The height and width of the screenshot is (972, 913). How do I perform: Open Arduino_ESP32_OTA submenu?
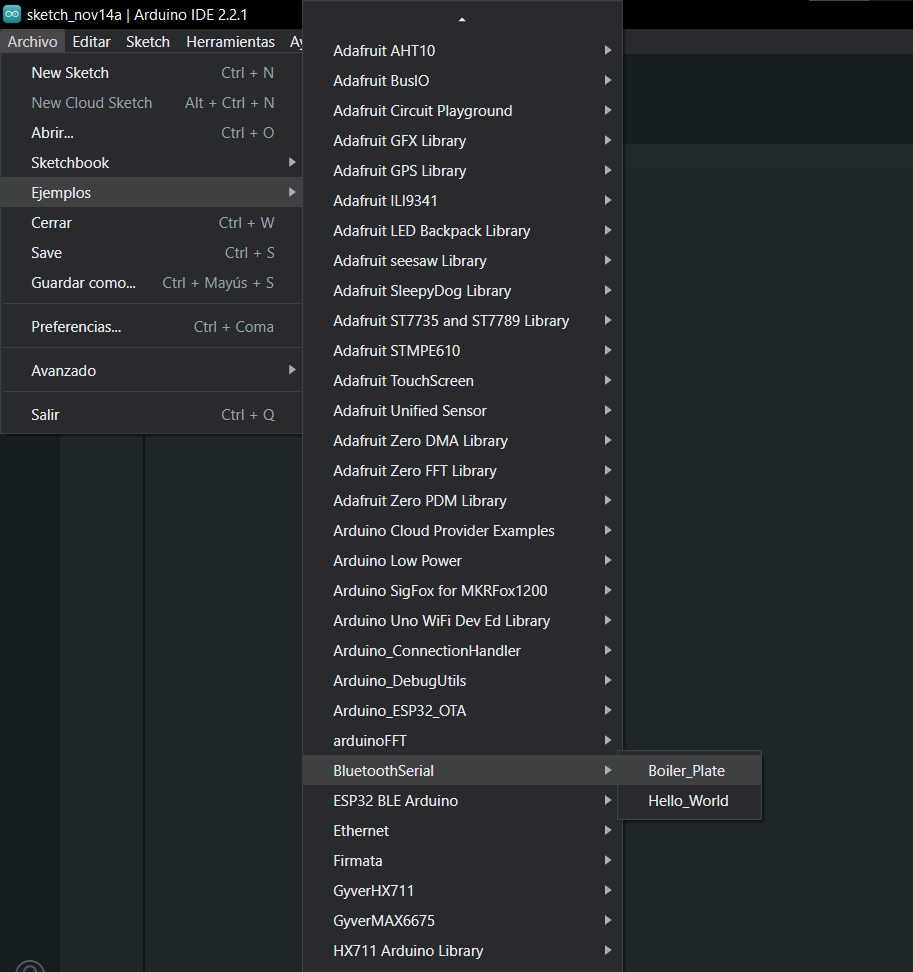coord(462,711)
